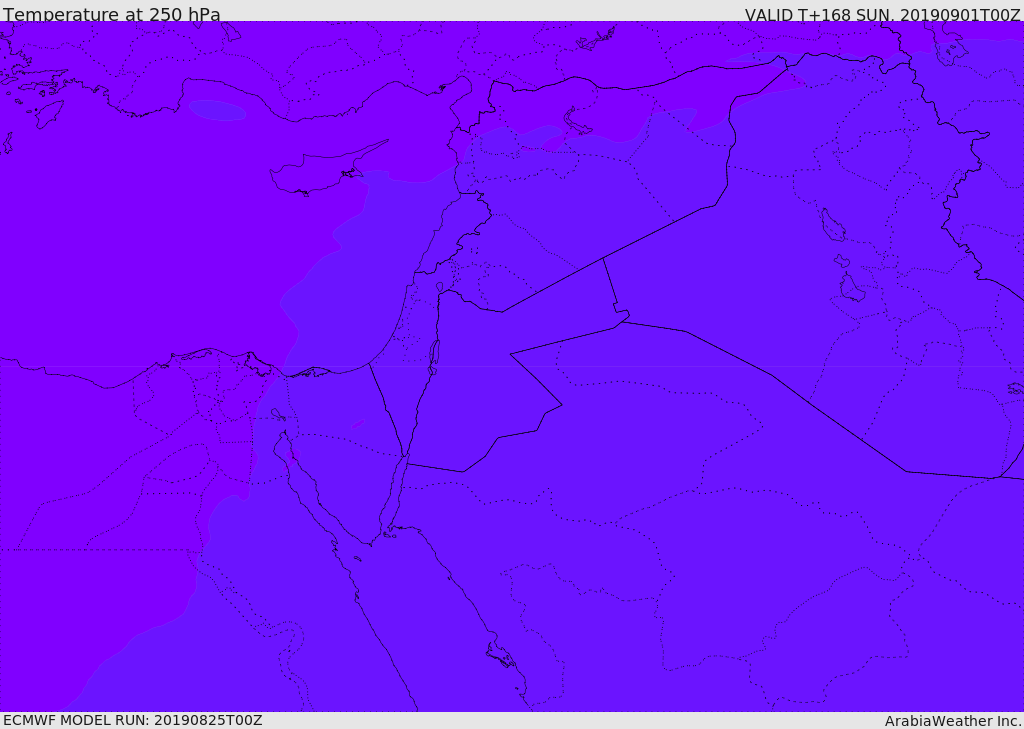Click the large lake in central Iraq
Viewport: 1024px width, 729px height.
point(832,226)
